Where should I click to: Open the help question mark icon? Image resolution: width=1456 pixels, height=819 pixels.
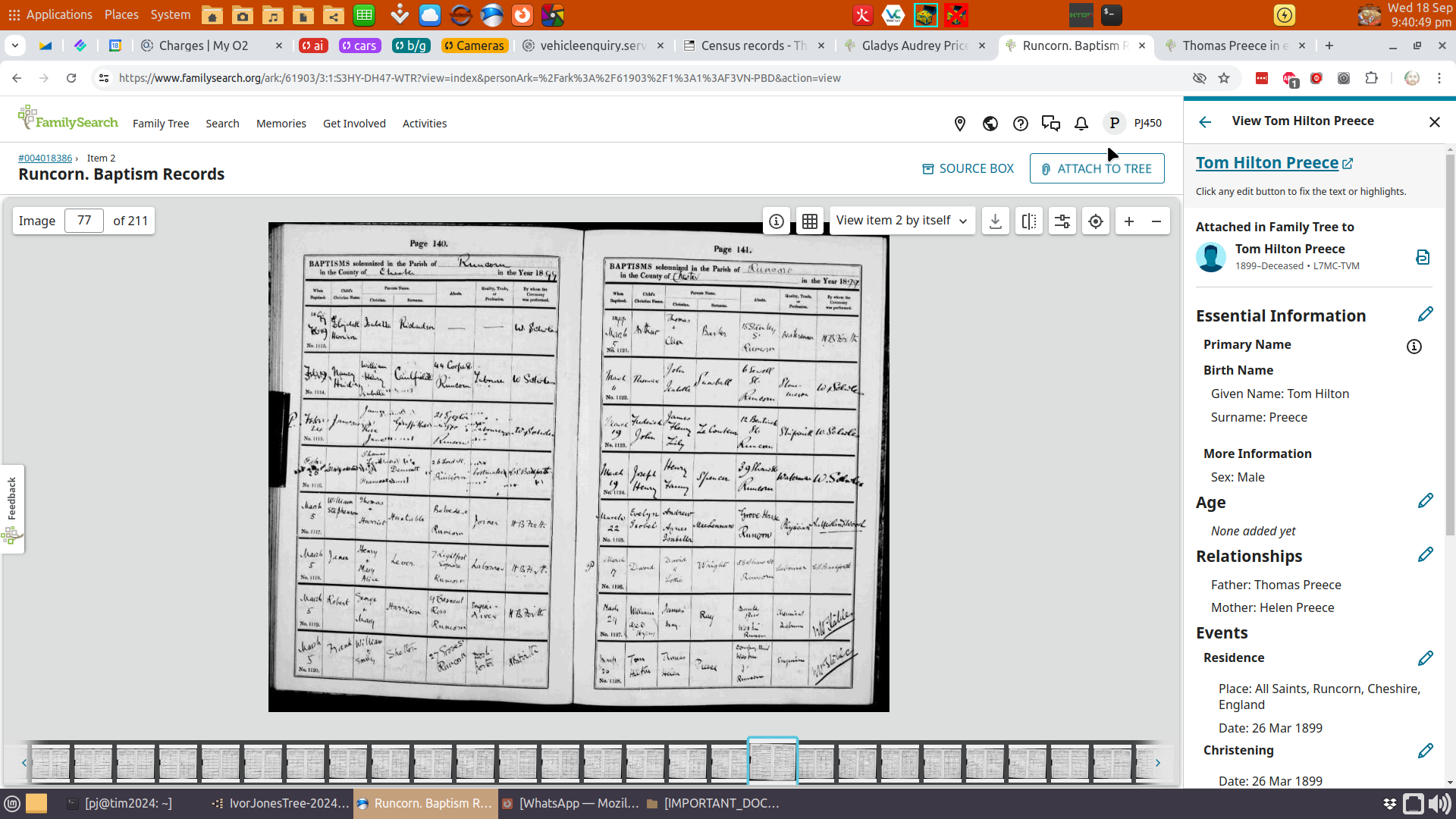pos(1021,124)
